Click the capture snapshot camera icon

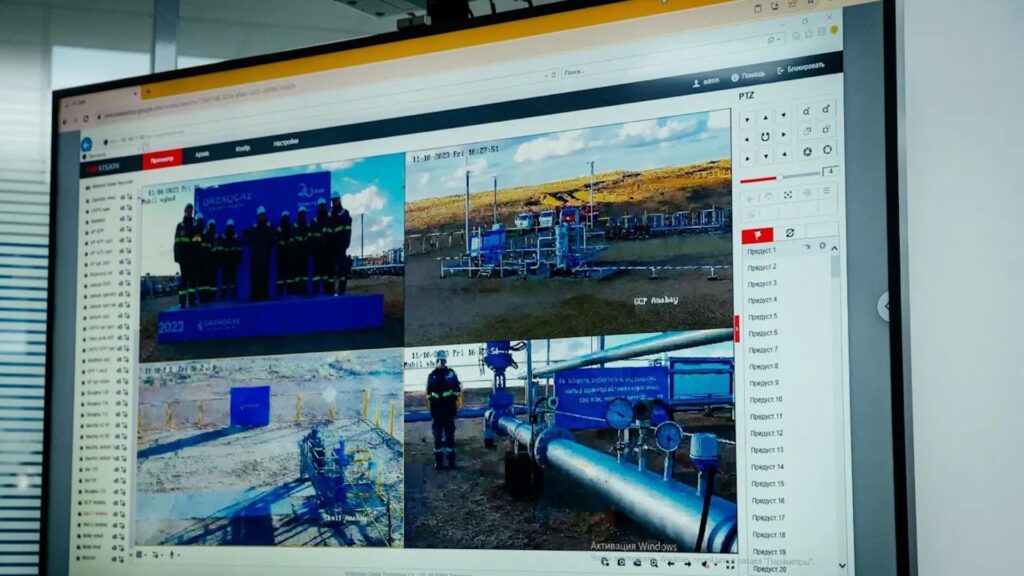[x=620, y=562]
